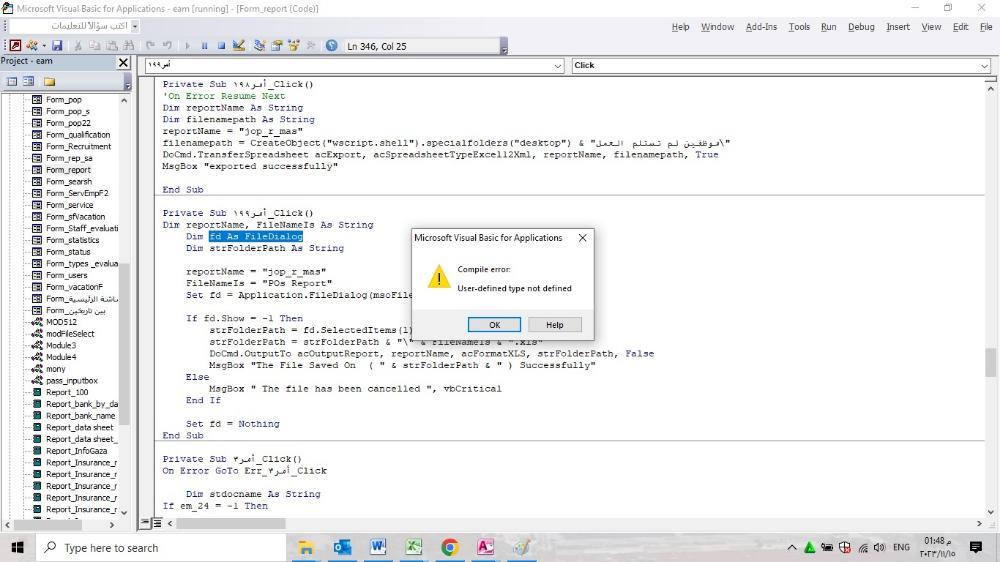Select Report_InfoGaza in the project tree
Viewport: 1000px width, 562px height.
77,450
